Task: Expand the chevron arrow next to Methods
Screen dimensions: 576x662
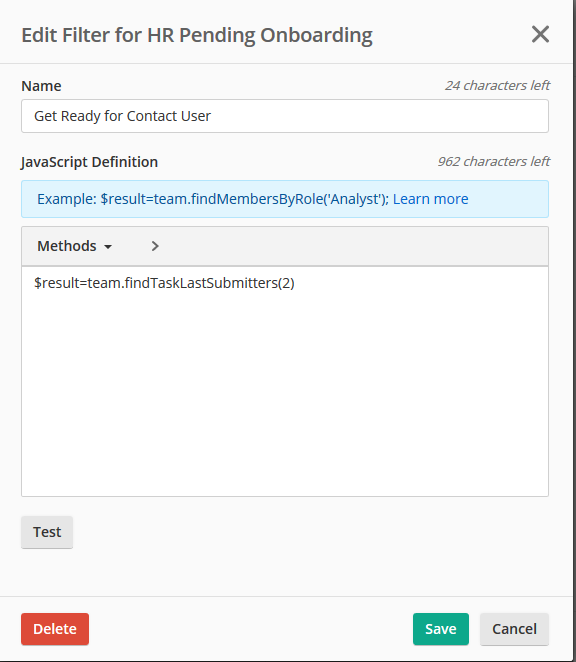Action: pos(155,246)
